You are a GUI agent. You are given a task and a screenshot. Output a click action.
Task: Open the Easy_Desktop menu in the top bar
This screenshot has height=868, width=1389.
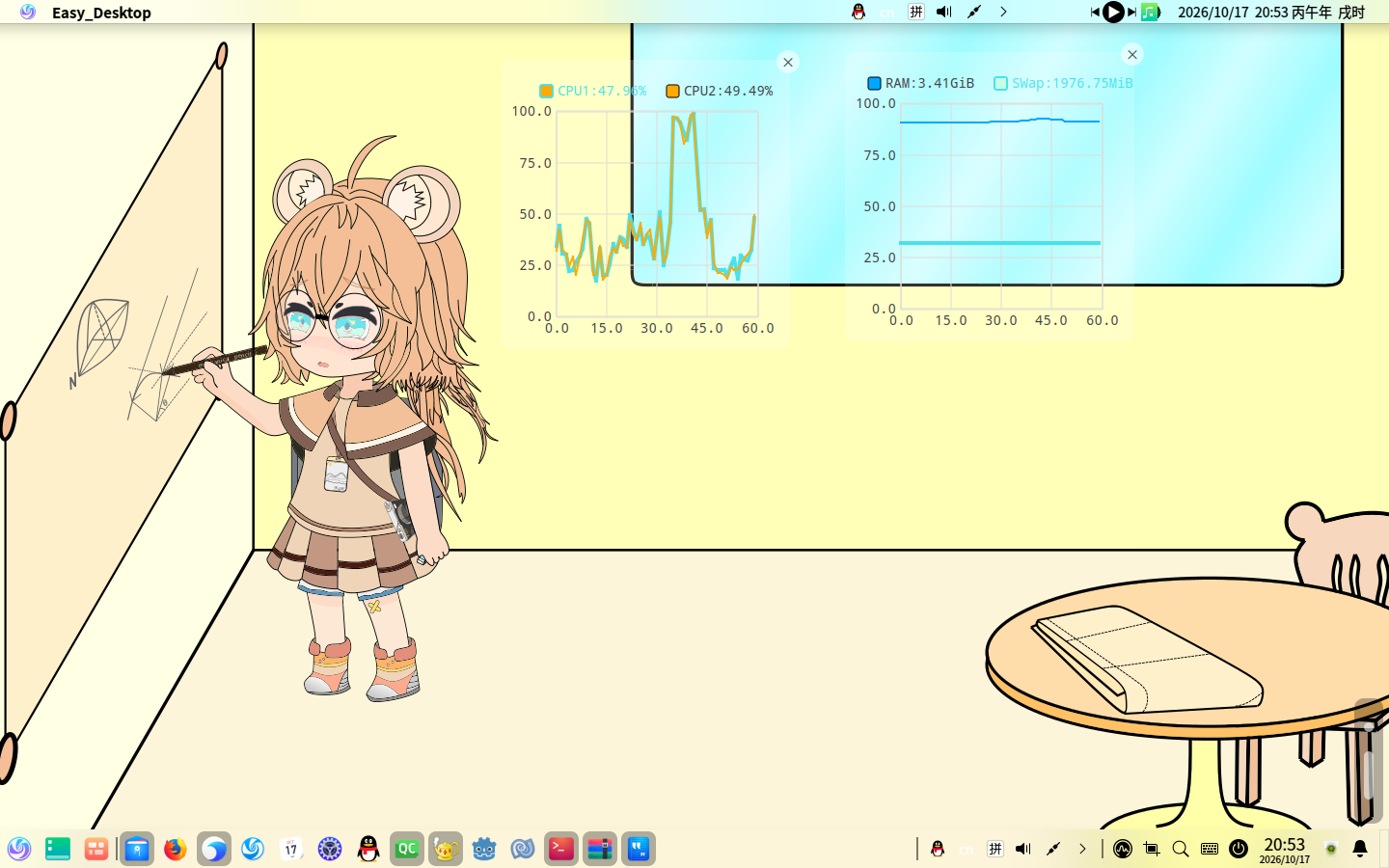coord(101,13)
